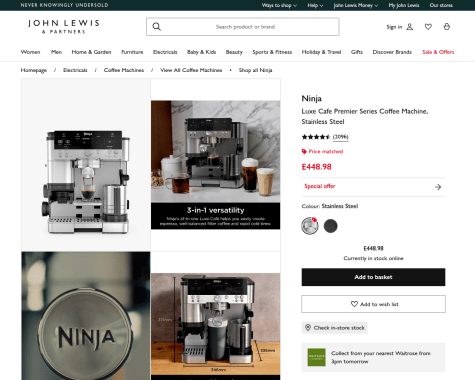Go to Electricals breadcrumb
This screenshot has height=380, width=475.
tap(75, 70)
